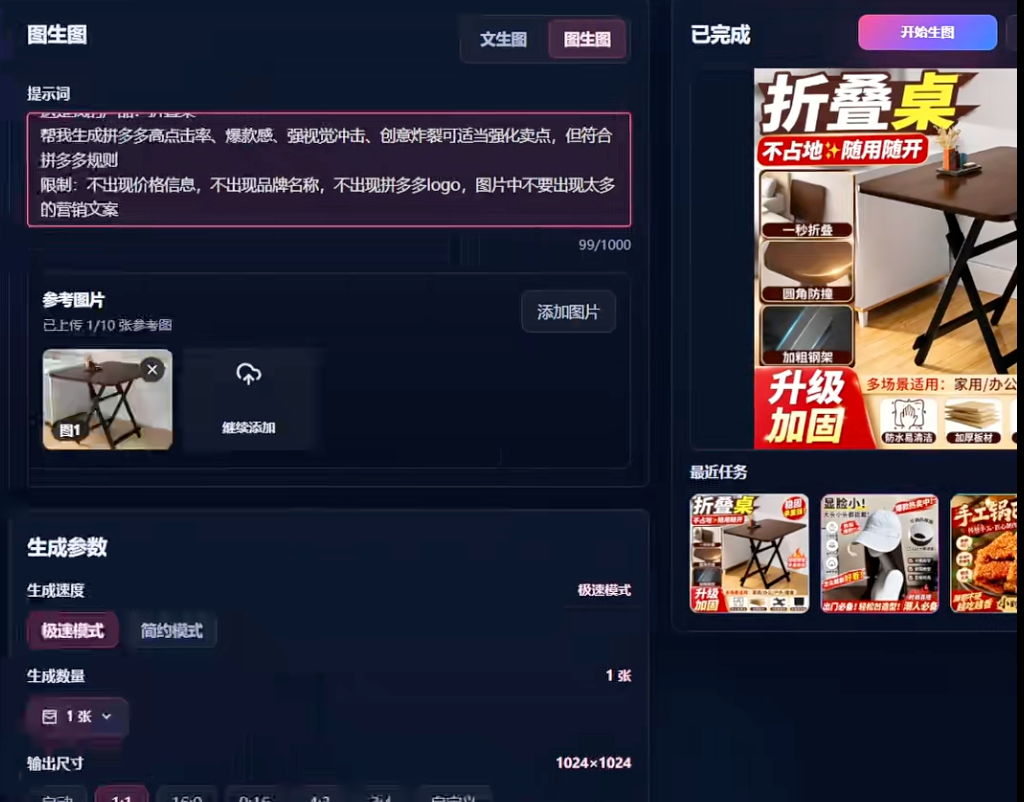Open the recent task fried food thumbnail
This screenshot has width=1024, height=802.
(984, 553)
